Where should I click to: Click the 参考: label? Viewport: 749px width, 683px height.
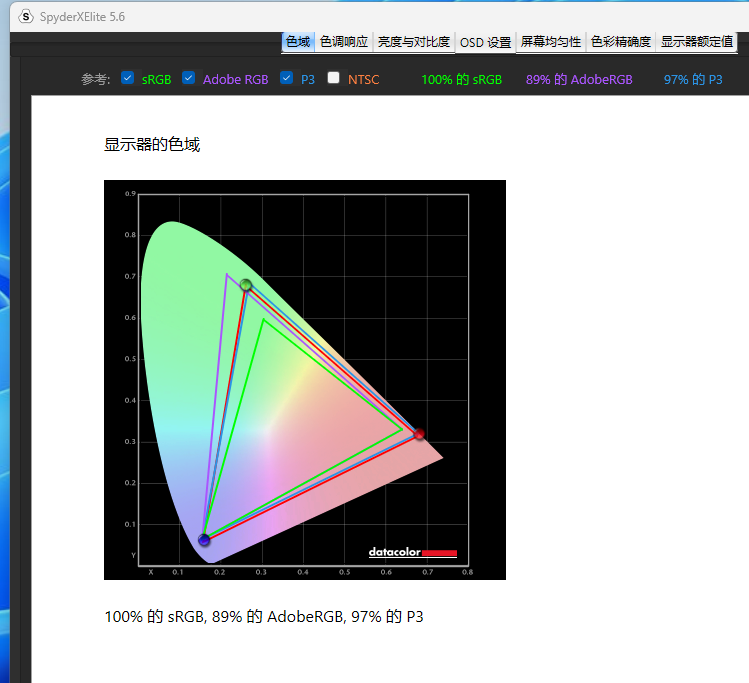(x=96, y=79)
